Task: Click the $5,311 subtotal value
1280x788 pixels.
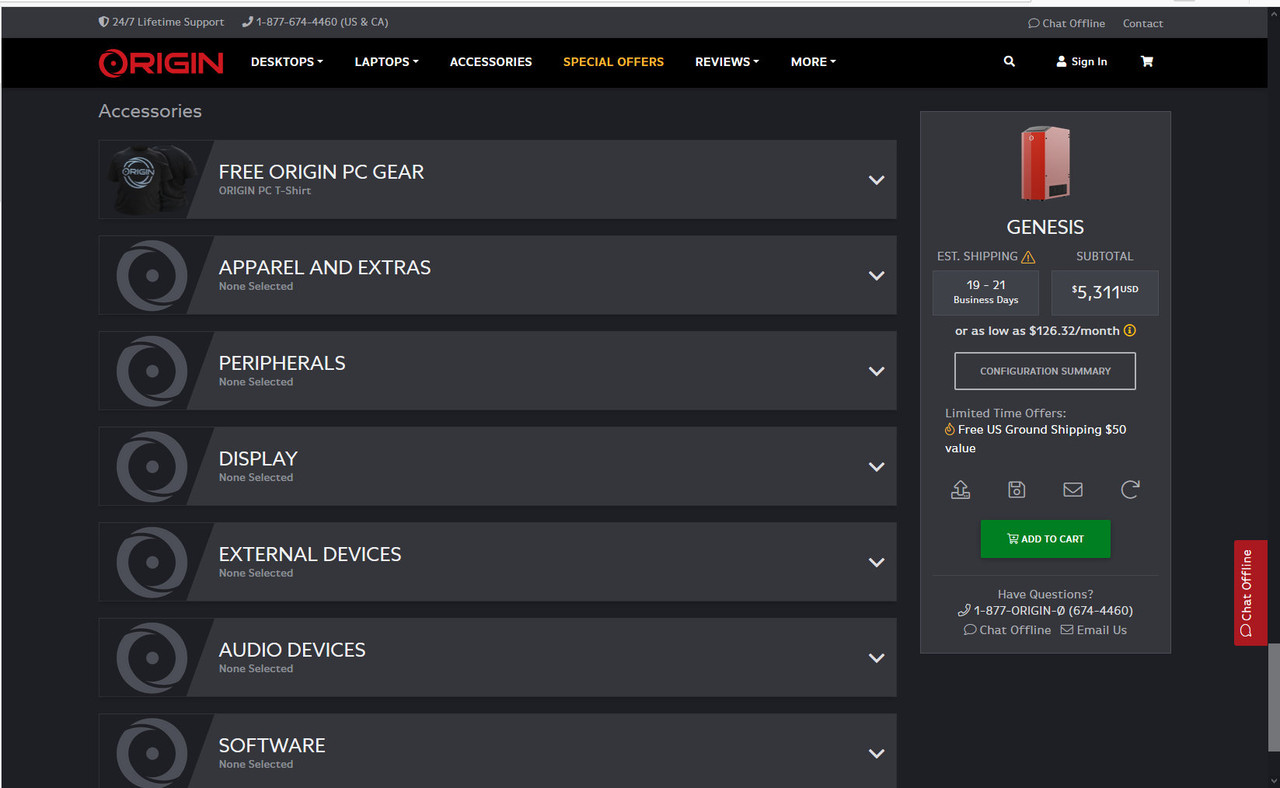Action: click(1105, 292)
